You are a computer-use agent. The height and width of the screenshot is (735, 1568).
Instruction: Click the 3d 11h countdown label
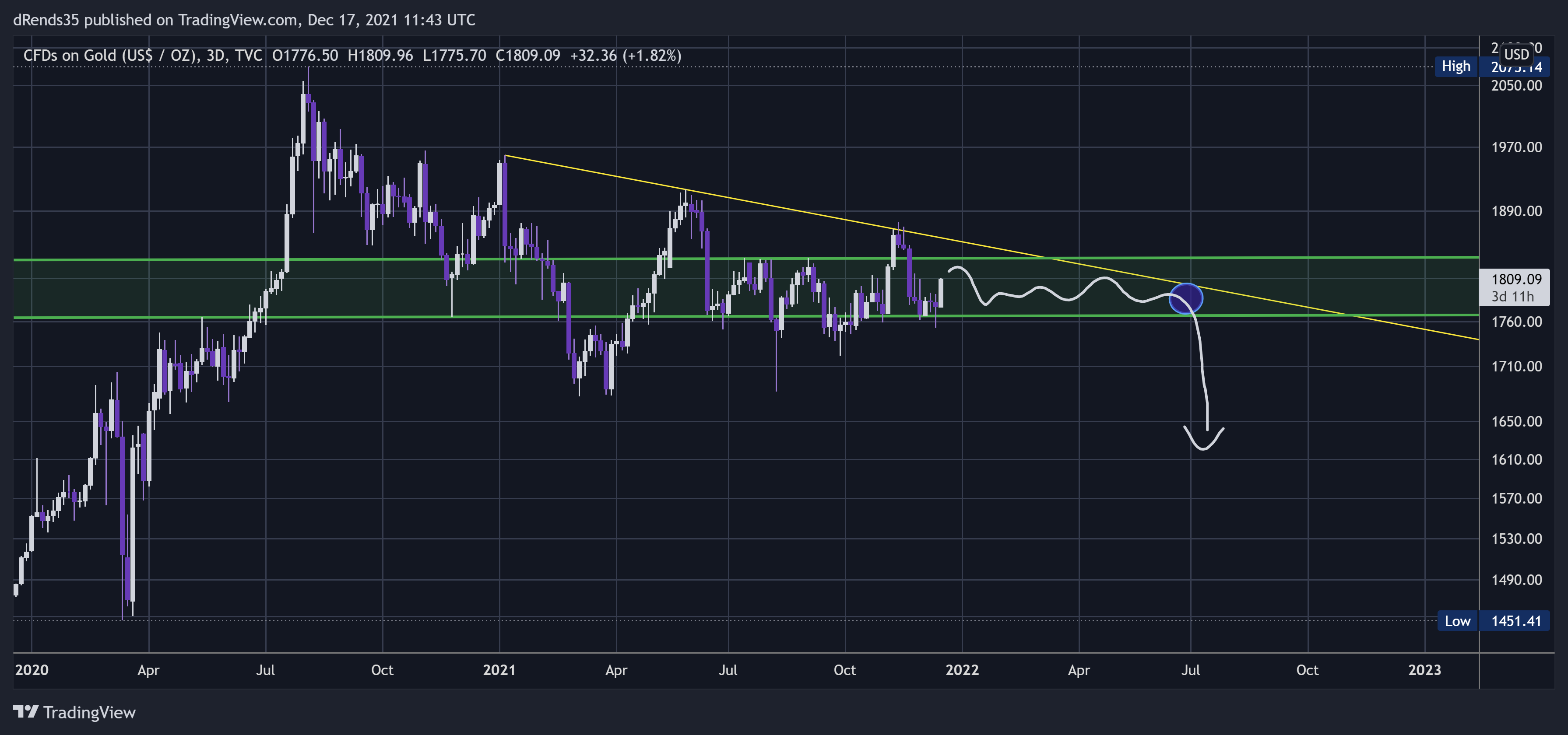pos(1512,296)
